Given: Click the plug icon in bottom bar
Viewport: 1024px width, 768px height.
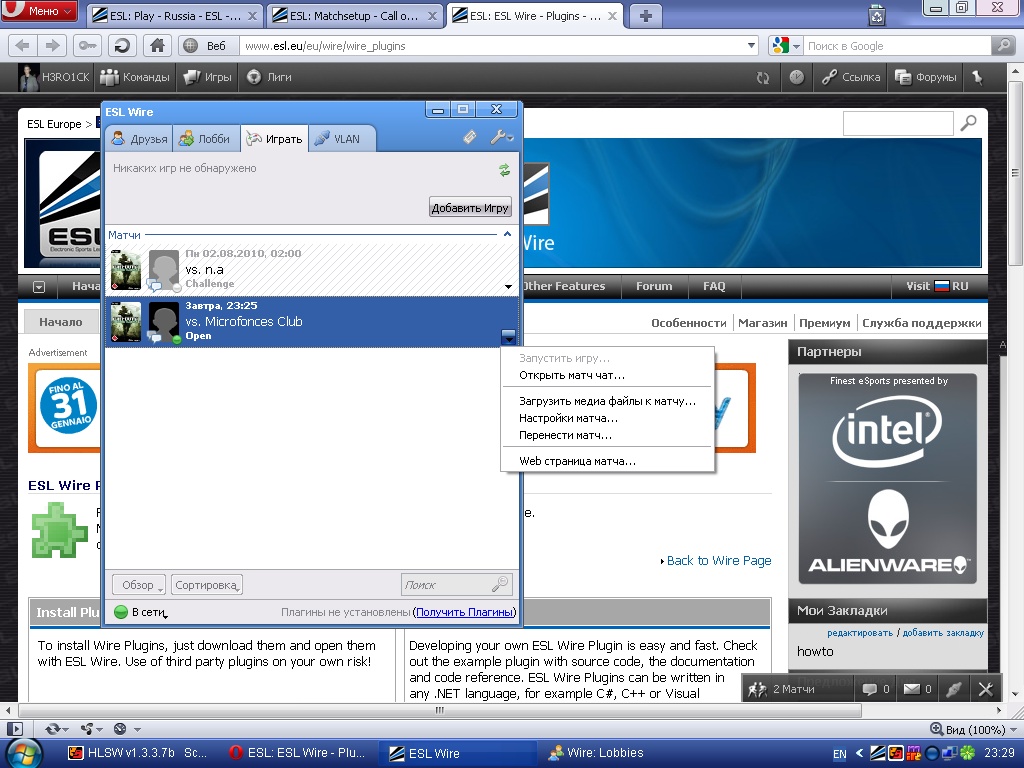Looking at the screenshot, I should [953, 689].
